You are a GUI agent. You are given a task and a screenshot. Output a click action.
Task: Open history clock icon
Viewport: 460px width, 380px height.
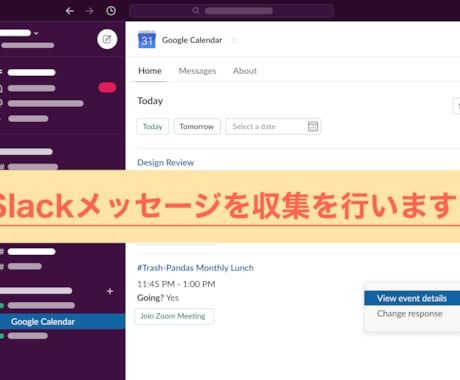coord(111,11)
